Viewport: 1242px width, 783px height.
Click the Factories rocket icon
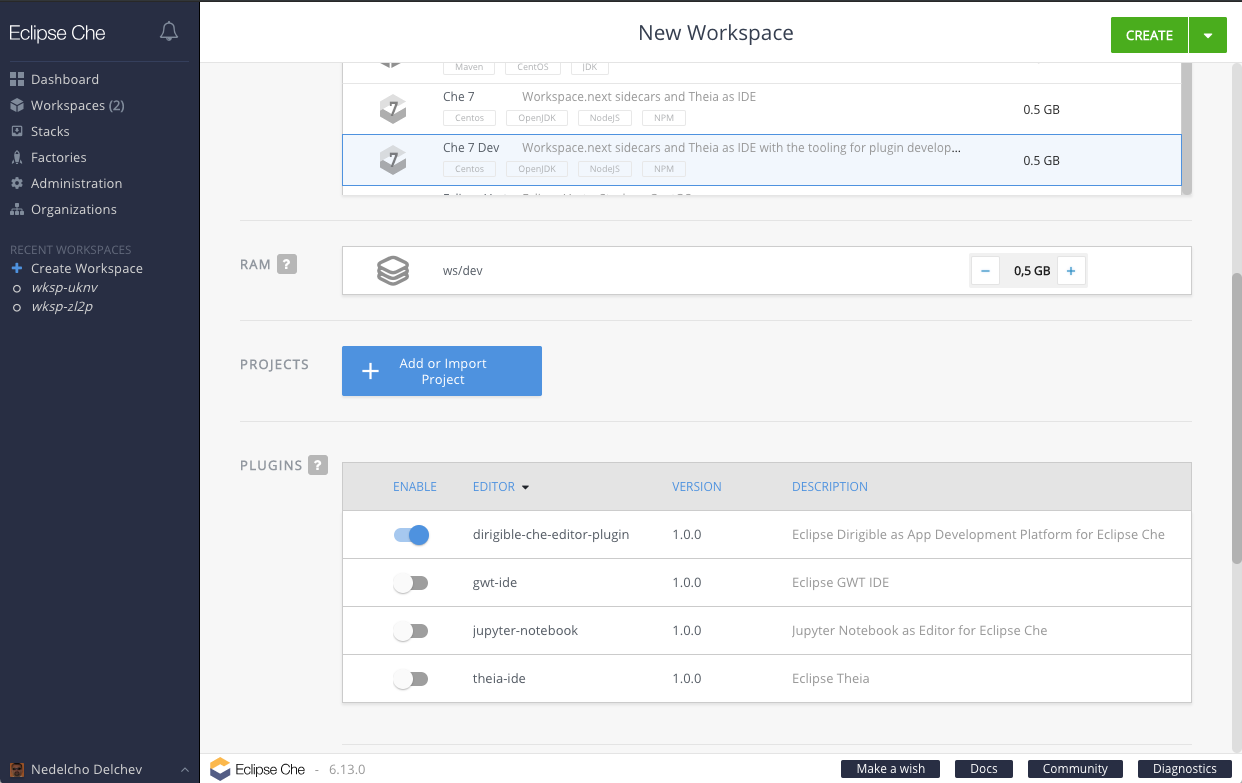pos(17,157)
